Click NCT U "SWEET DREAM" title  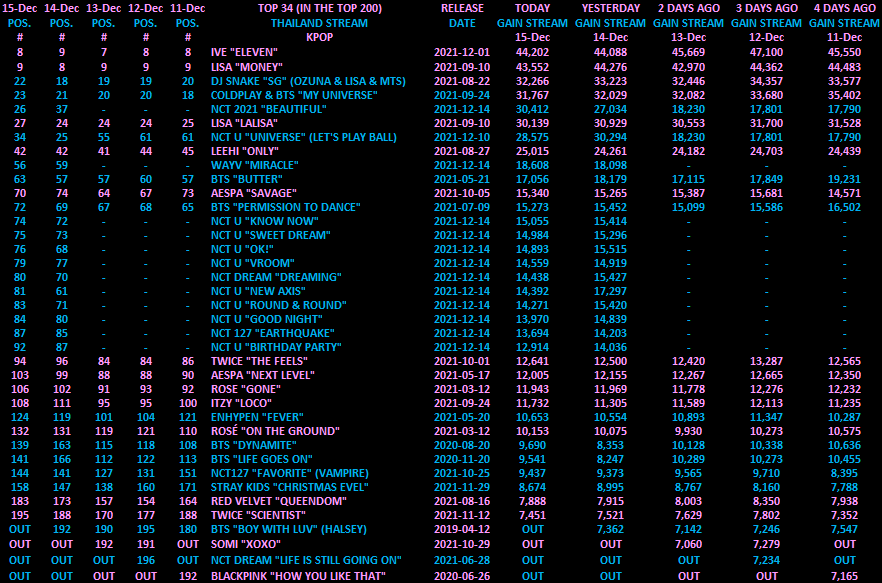tap(271, 235)
